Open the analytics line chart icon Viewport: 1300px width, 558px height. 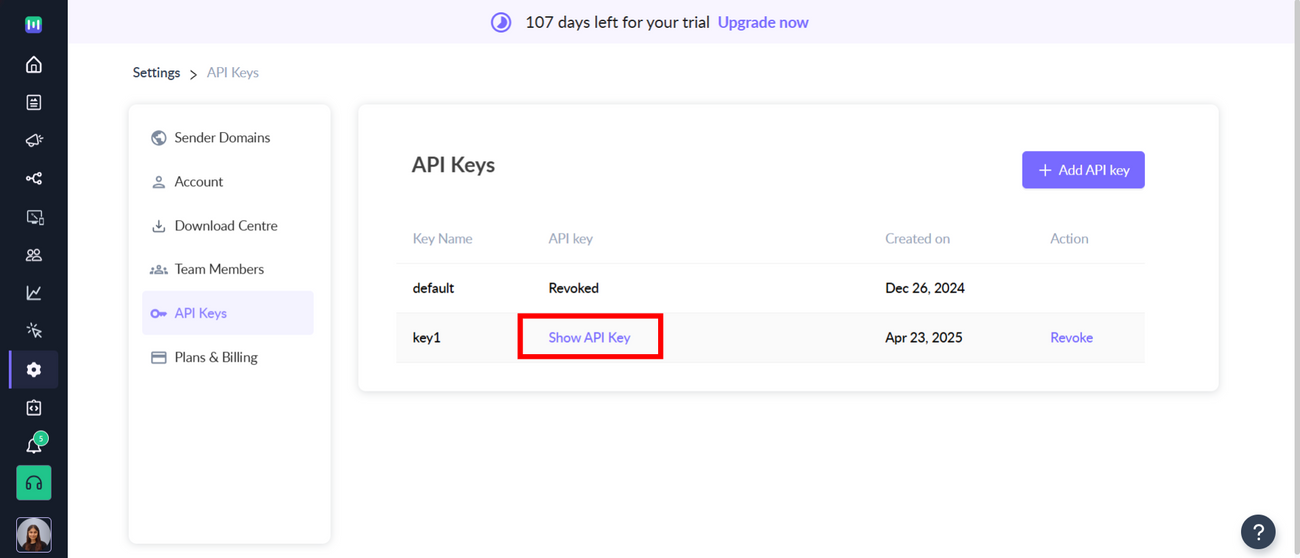point(33,293)
